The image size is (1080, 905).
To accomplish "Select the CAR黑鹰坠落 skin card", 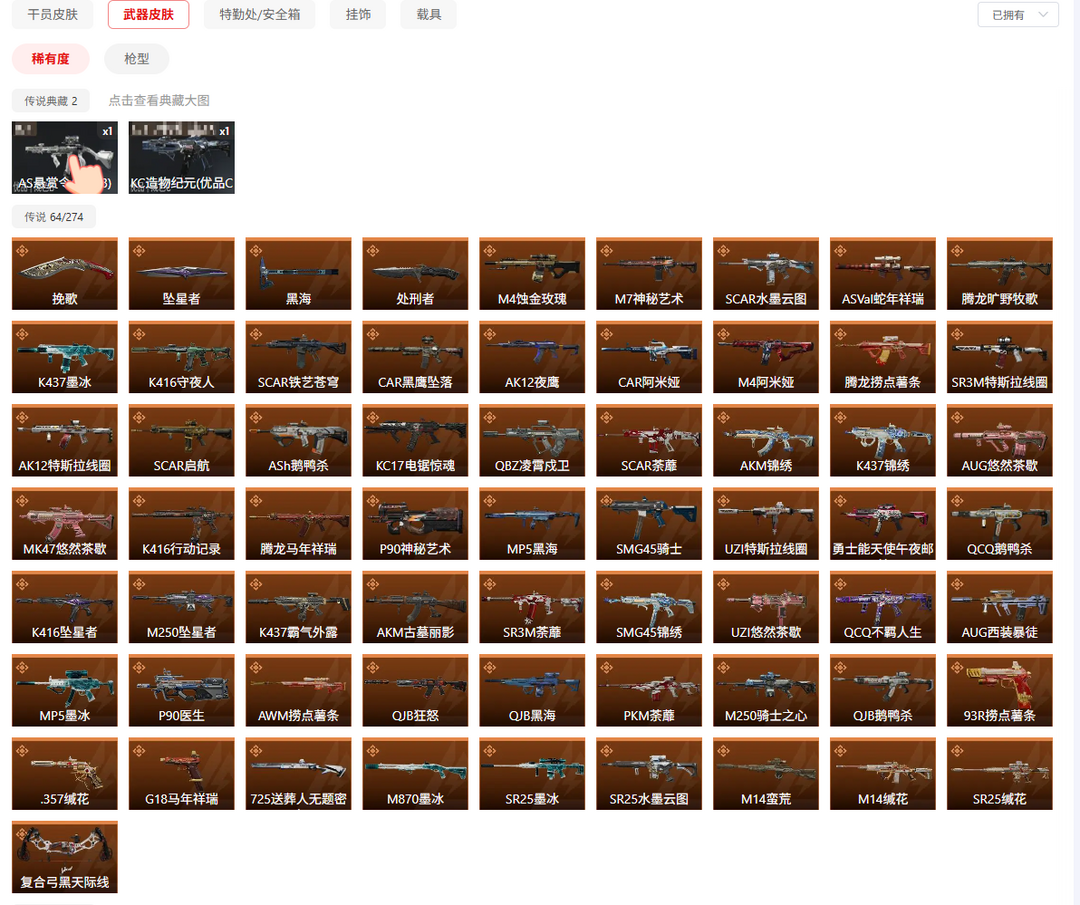I will tap(415, 357).
